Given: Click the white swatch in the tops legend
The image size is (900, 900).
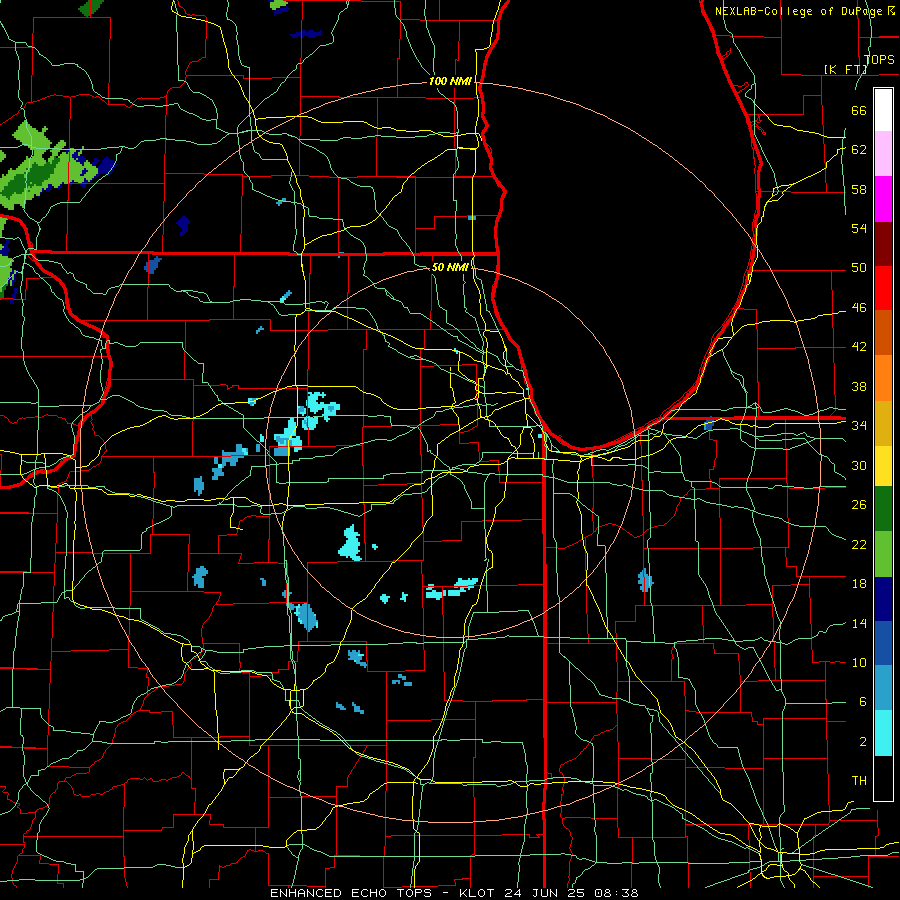Looking at the screenshot, I should click(883, 110).
